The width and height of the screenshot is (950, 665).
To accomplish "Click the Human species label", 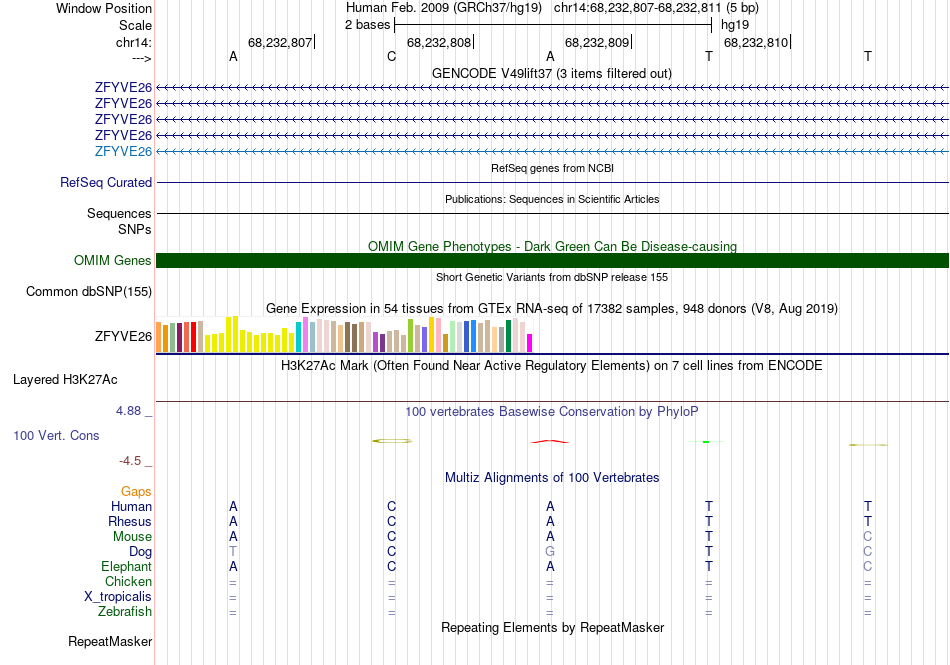I will tap(131, 506).
